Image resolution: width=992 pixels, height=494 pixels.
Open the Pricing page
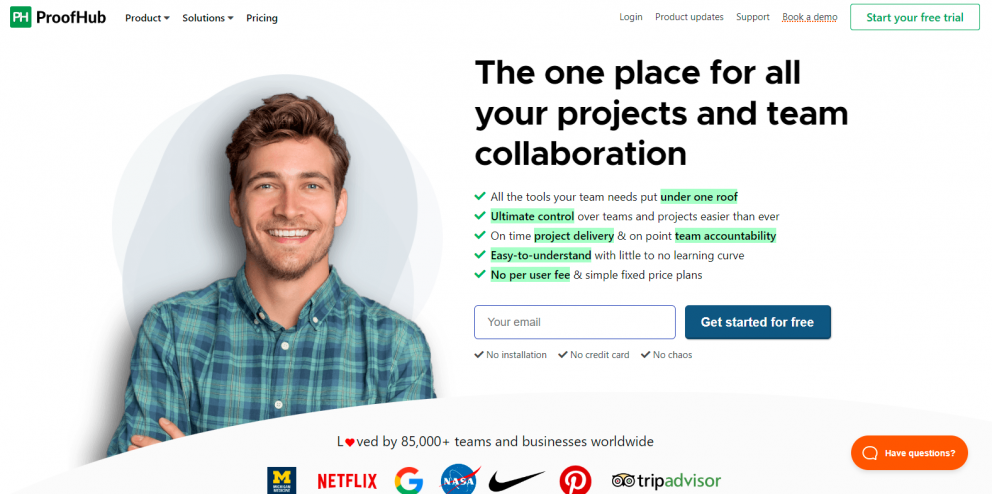pyautogui.click(x=262, y=18)
